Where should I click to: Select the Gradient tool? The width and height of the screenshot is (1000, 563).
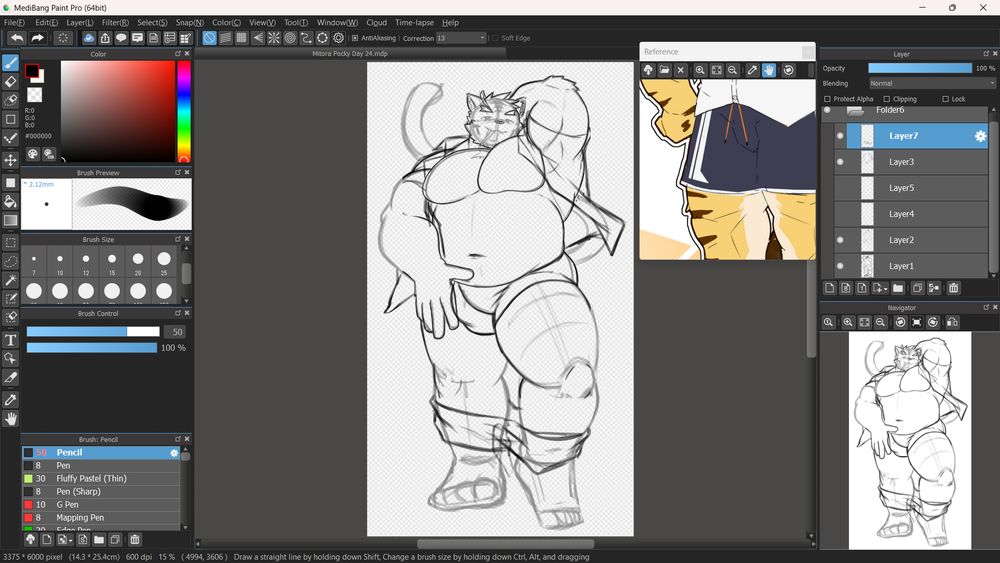pyautogui.click(x=10, y=221)
